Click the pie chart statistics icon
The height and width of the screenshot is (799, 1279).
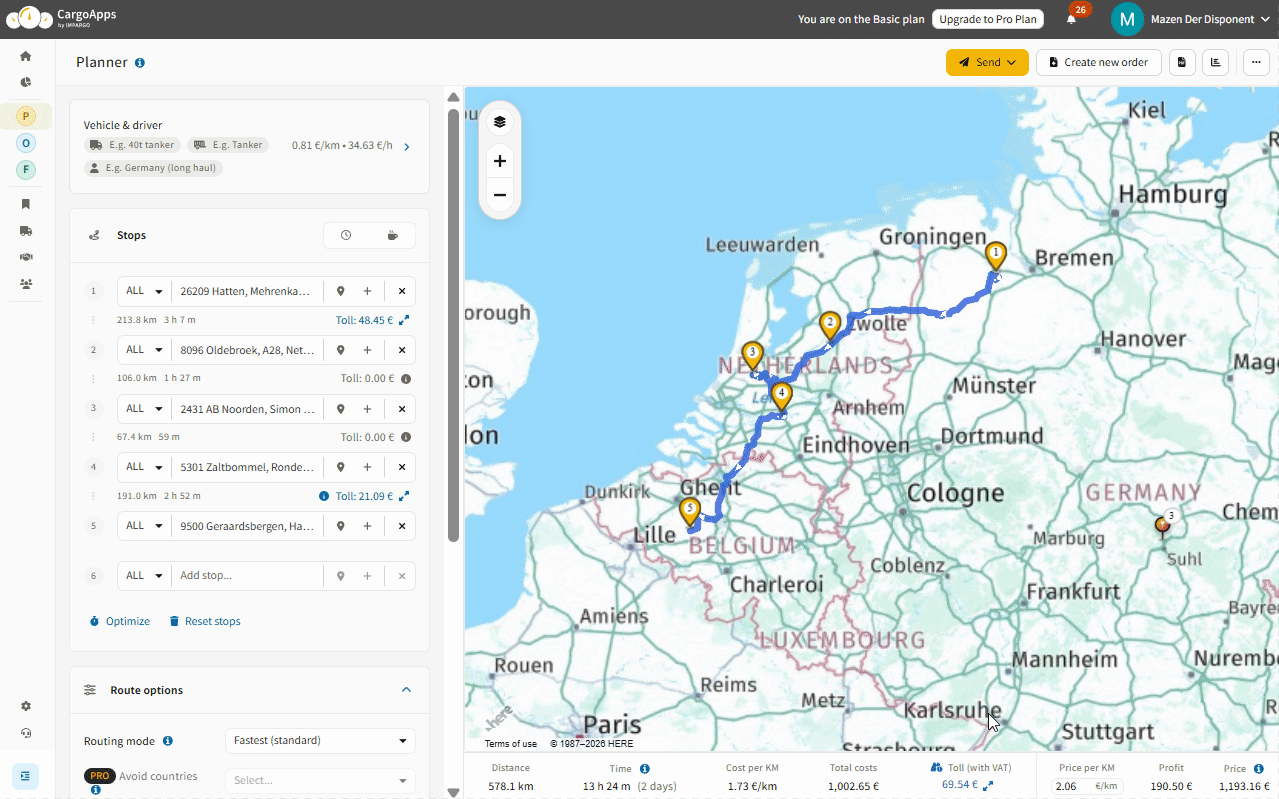[x=25, y=83]
